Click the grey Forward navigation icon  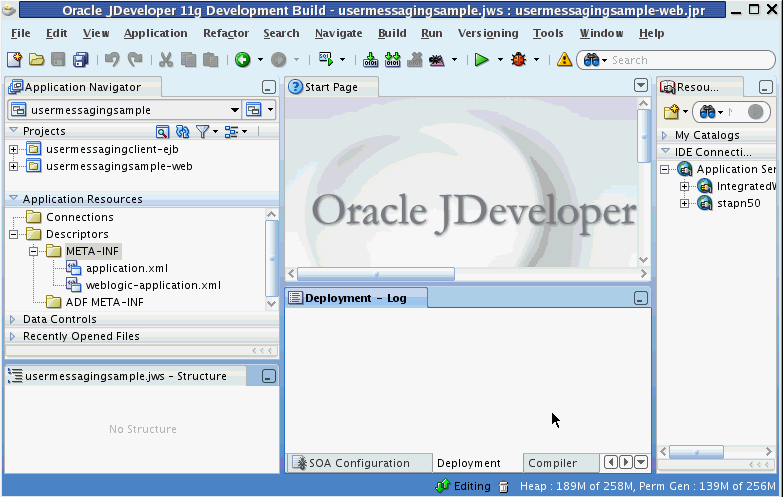(x=279, y=60)
